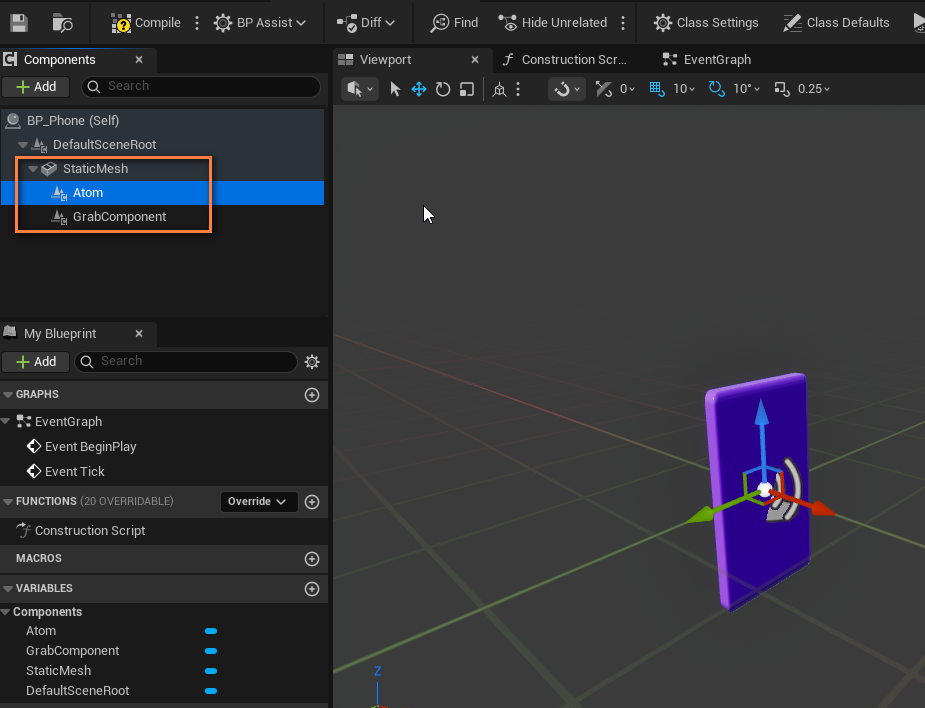Click the blue Z-axis gizmo arrow
The image size is (925, 708).
[x=762, y=413]
